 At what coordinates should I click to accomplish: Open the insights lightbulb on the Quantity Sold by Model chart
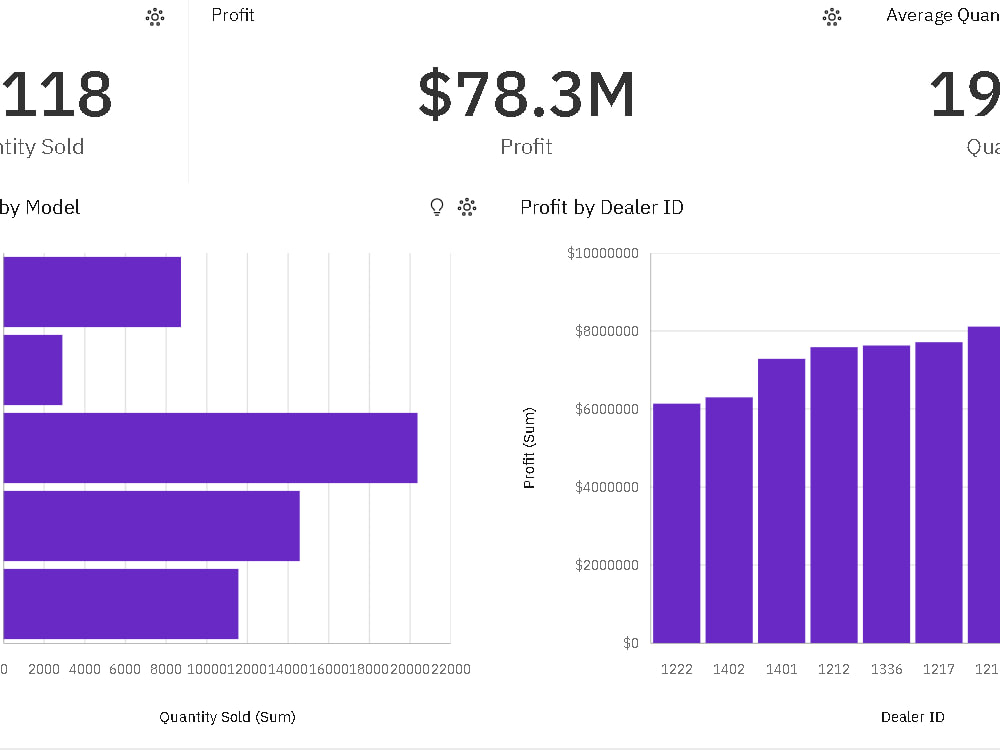(435, 206)
